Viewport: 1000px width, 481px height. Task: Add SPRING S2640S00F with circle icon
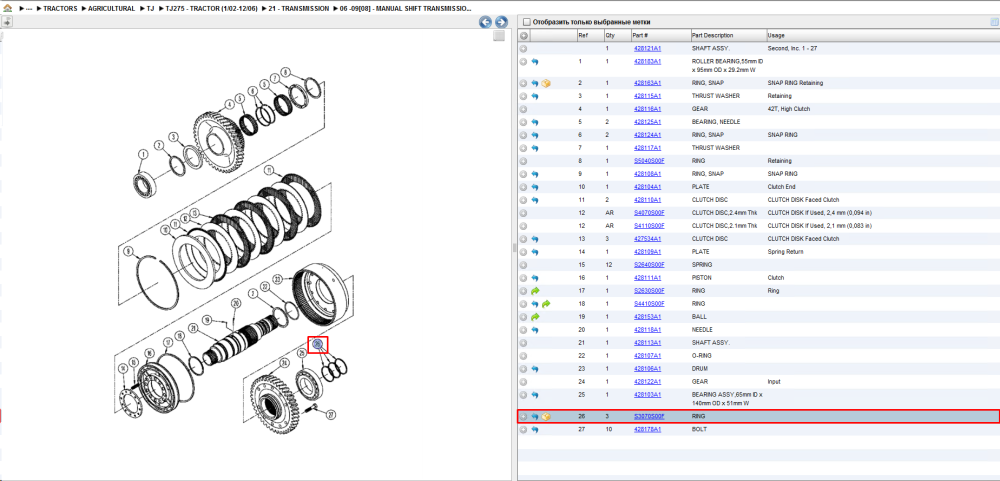pos(524,265)
